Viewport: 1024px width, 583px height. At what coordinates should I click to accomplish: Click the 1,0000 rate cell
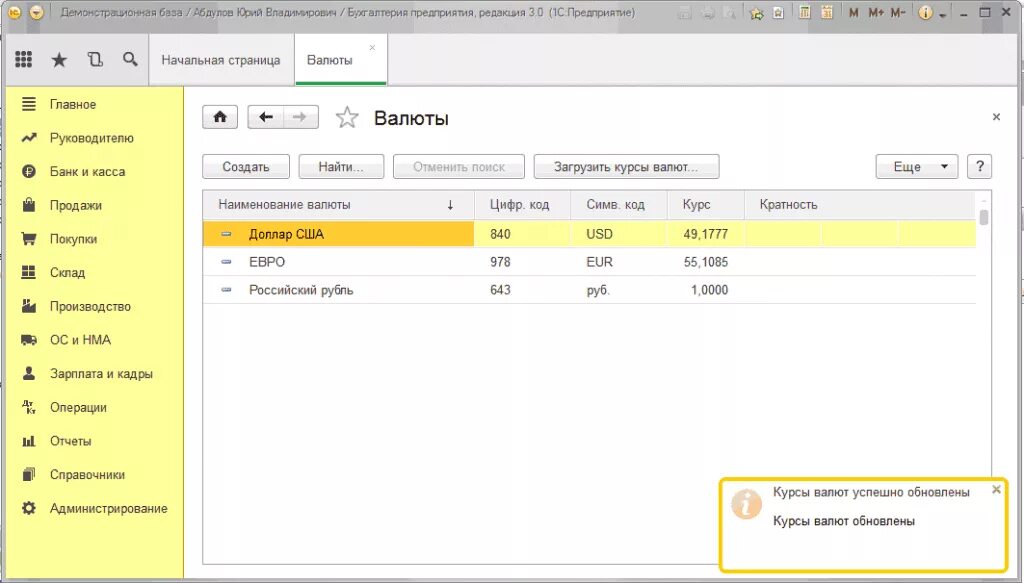[x=705, y=290]
